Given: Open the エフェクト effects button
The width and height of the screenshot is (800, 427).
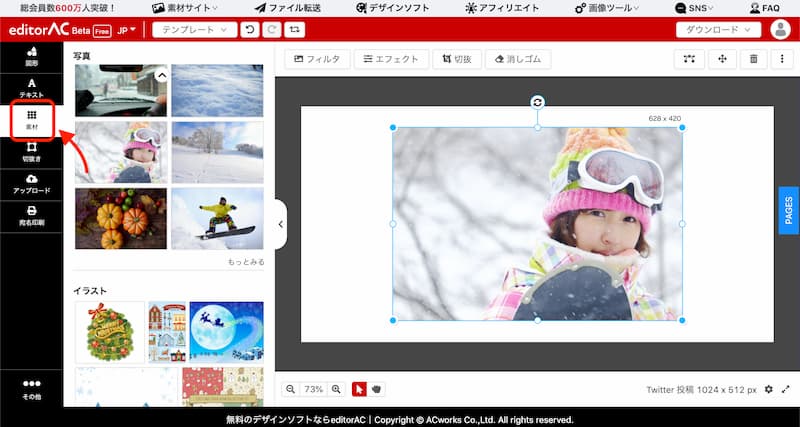Looking at the screenshot, I should [x=391, y=59].
